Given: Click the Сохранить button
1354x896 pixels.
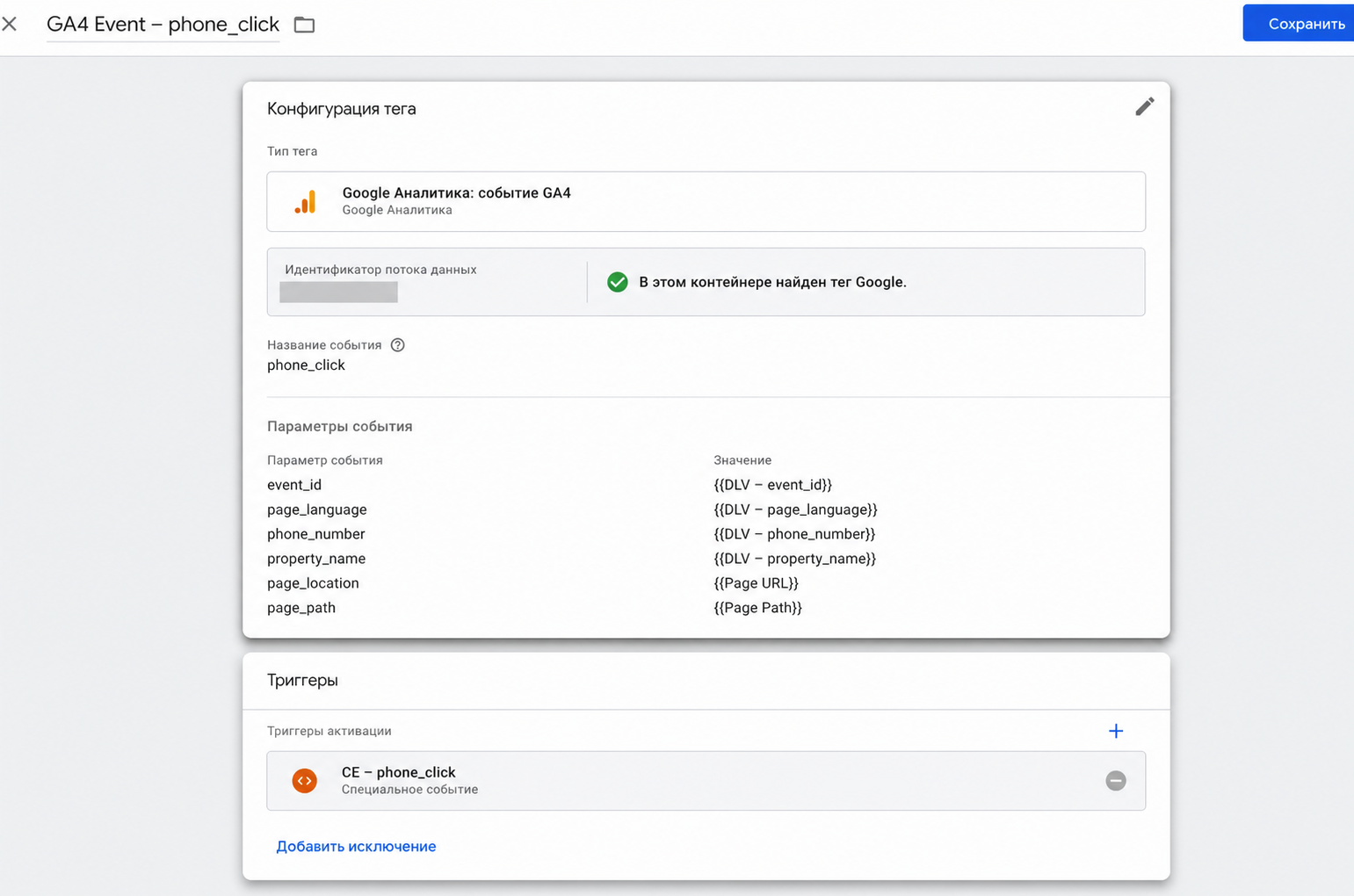Looking at the screenshot, I should 1299,24.
